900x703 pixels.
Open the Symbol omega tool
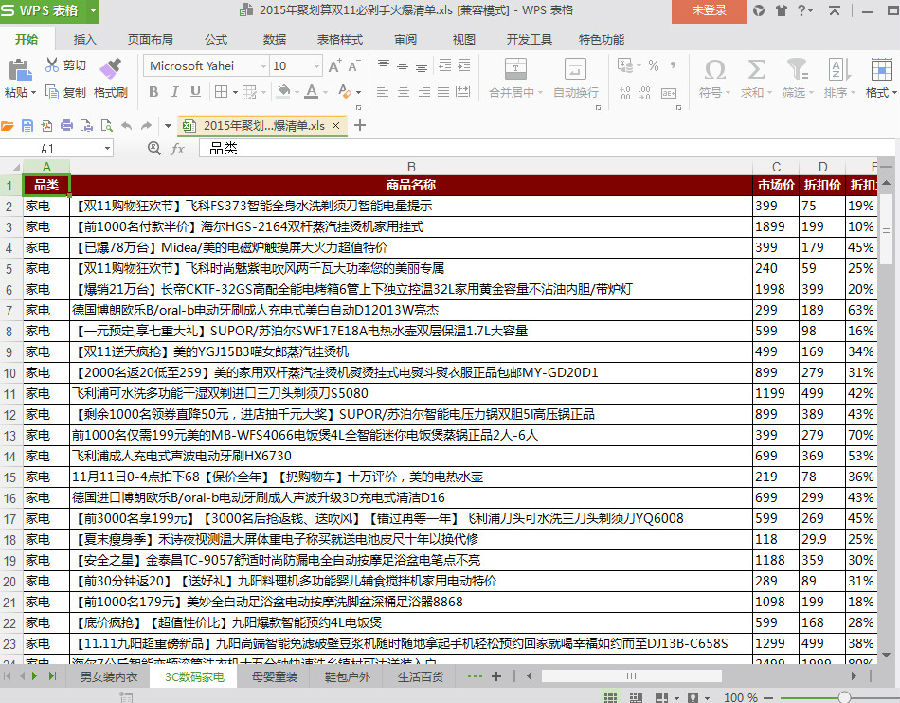point(715,70)
